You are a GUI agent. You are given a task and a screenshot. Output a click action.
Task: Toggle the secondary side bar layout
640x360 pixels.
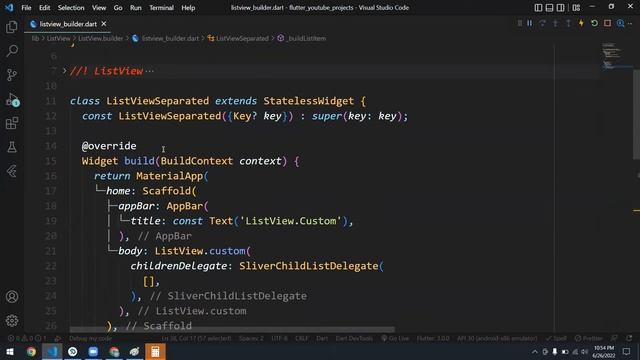560,7
